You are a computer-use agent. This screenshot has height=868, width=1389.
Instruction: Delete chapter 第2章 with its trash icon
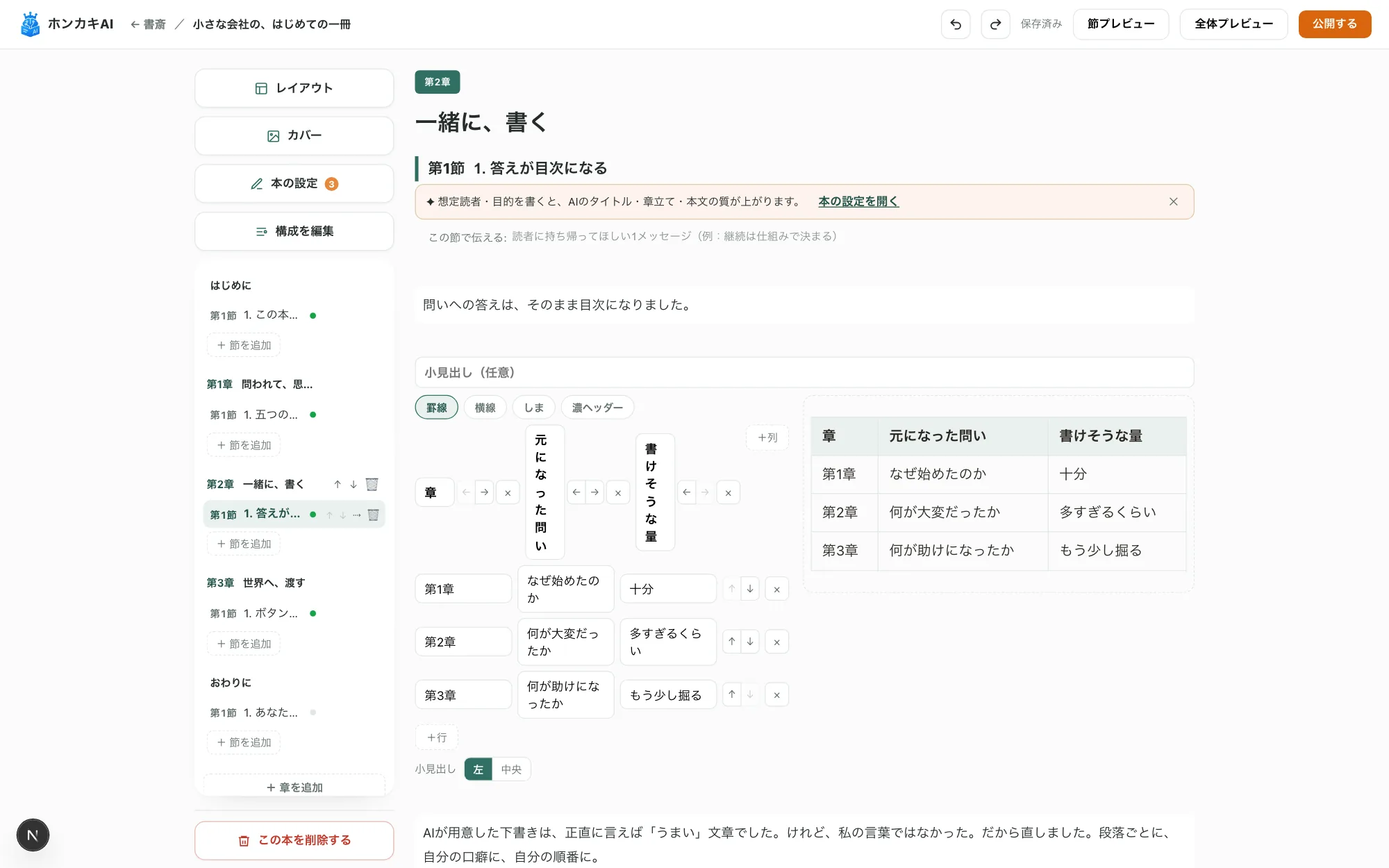pos(372,484)
